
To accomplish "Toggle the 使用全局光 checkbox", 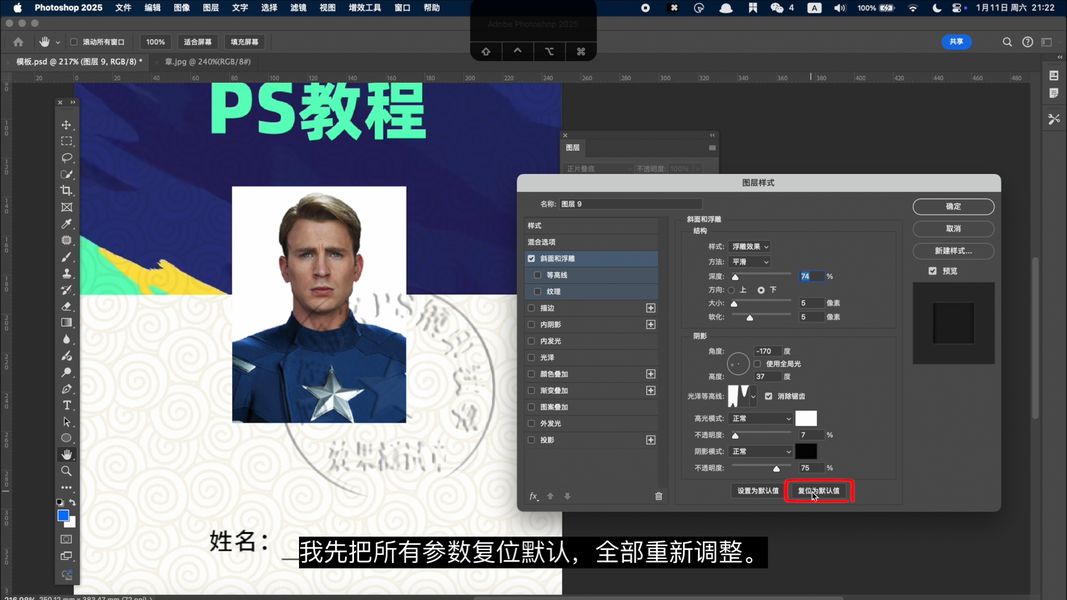I will 757,364.
